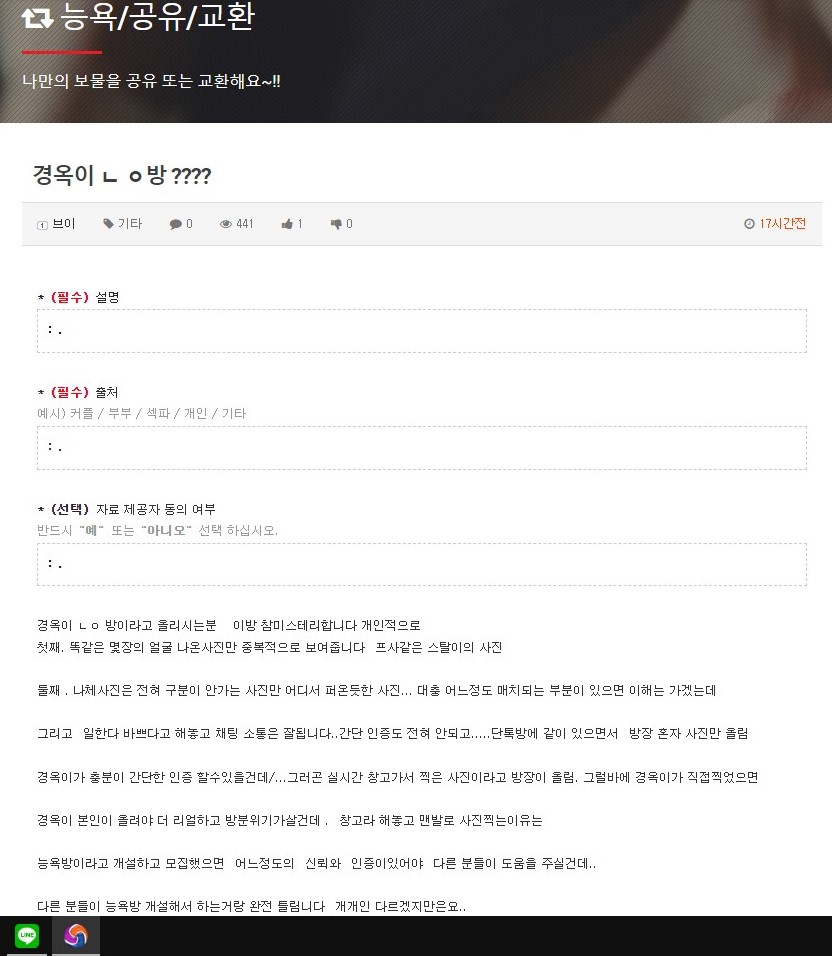Select the 기타 category tag
This screenshot has width=832, height=956.
click(x=129, y=224)
